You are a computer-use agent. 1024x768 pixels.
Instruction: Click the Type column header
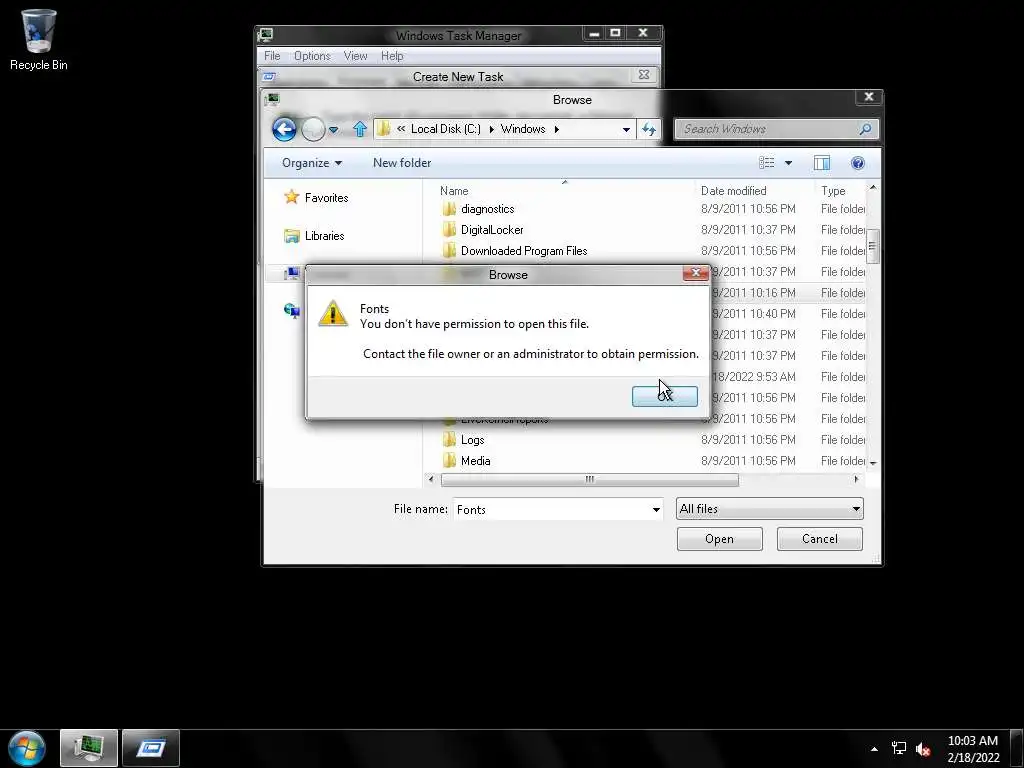pyautogui.click(x=833, y=191)
